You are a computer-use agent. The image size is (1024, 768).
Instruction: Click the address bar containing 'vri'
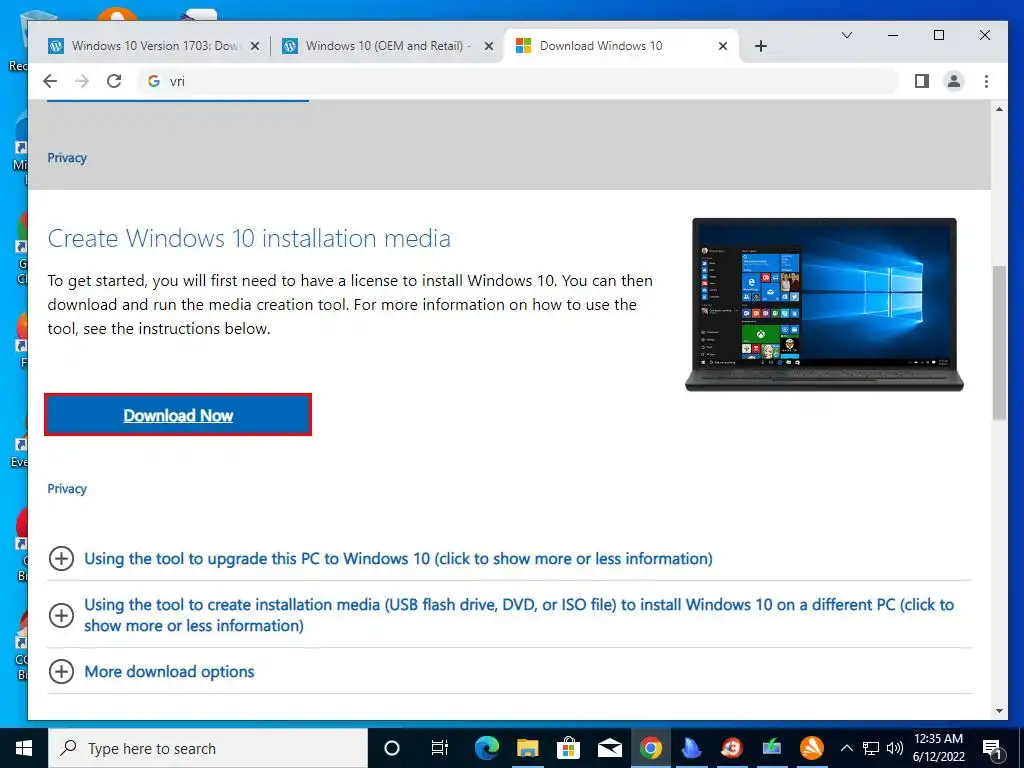point(519,81)
